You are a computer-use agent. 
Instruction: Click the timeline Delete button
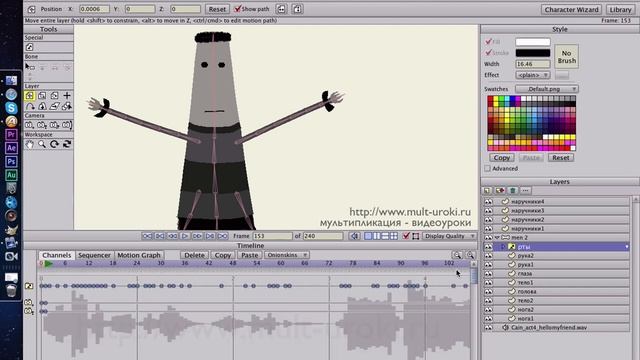click(x=194, y=255)
